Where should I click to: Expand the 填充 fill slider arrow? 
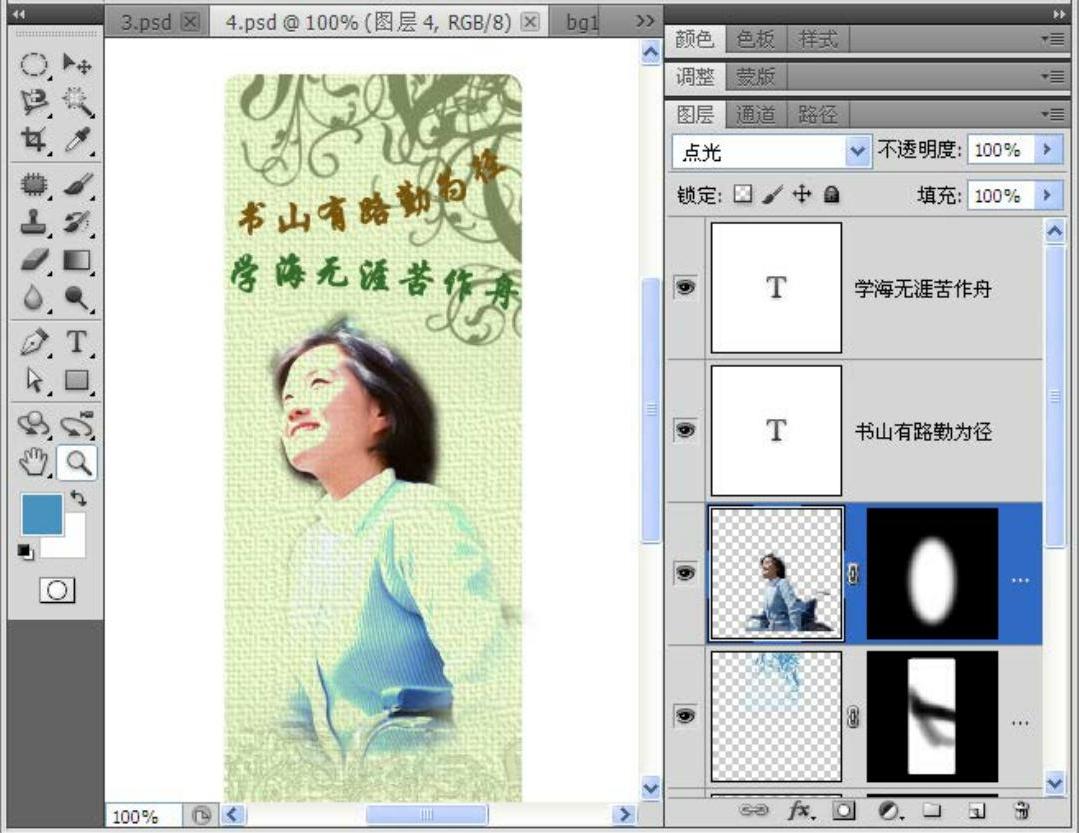[1047, 195]
